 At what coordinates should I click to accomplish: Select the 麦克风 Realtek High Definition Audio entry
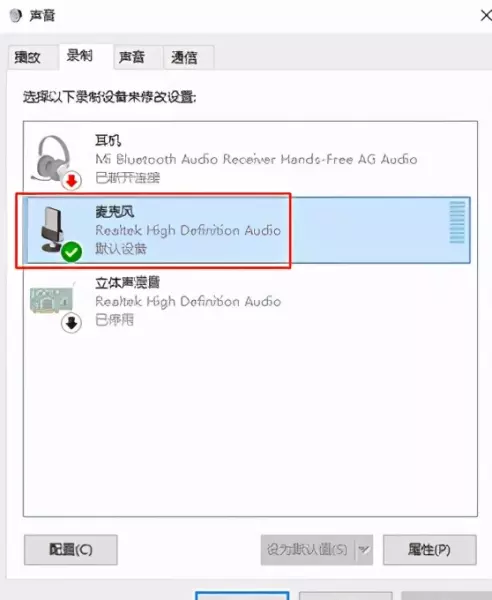point(247,230)
